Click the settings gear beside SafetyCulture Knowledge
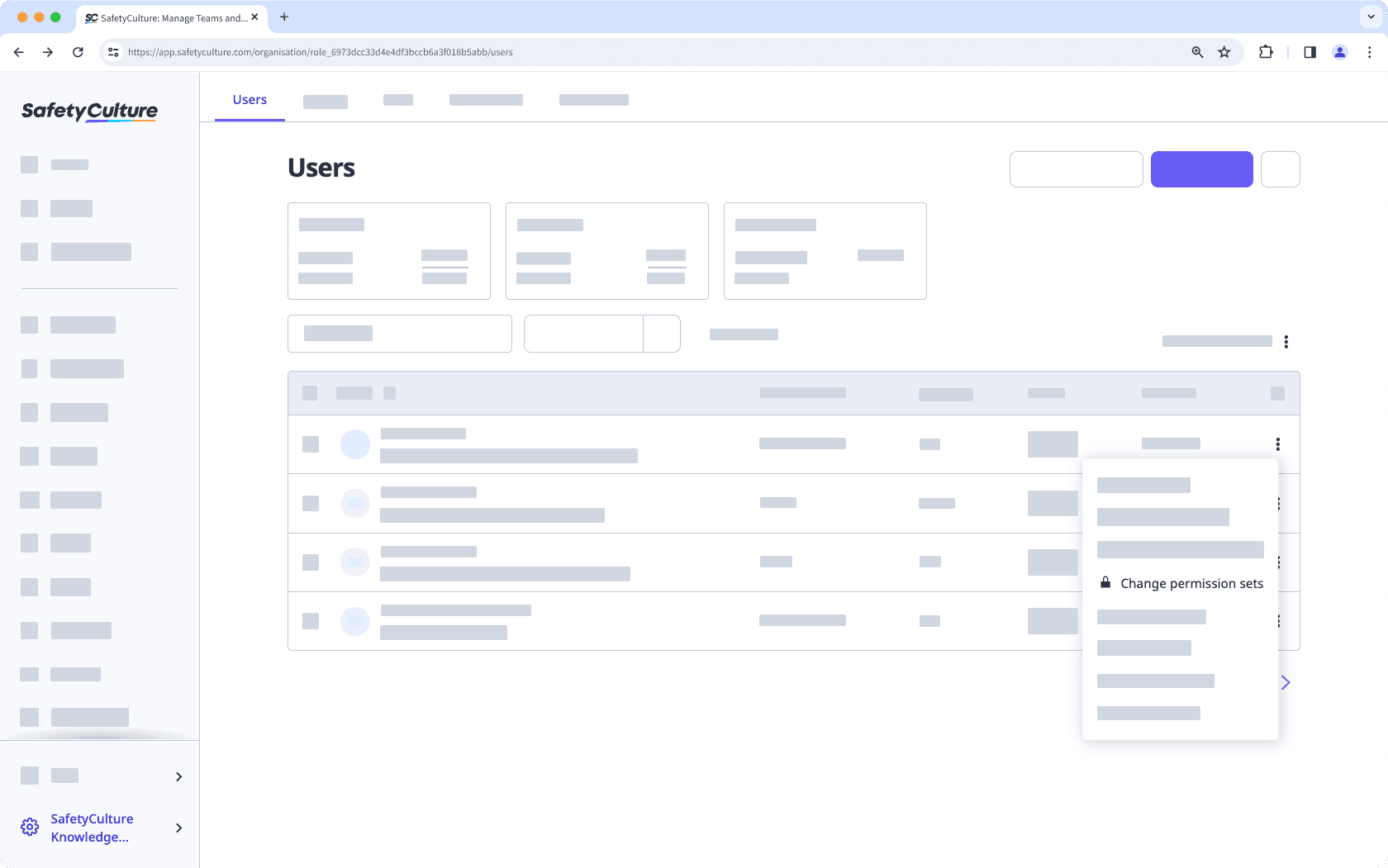 (30, 827)
